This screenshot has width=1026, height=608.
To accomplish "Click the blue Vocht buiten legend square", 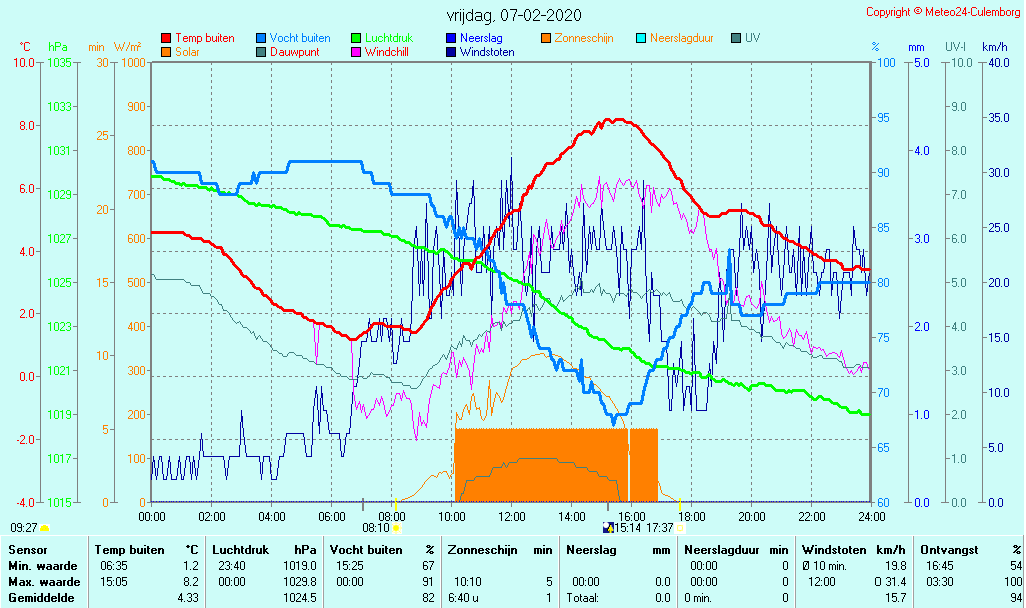I will pos(261,38).
